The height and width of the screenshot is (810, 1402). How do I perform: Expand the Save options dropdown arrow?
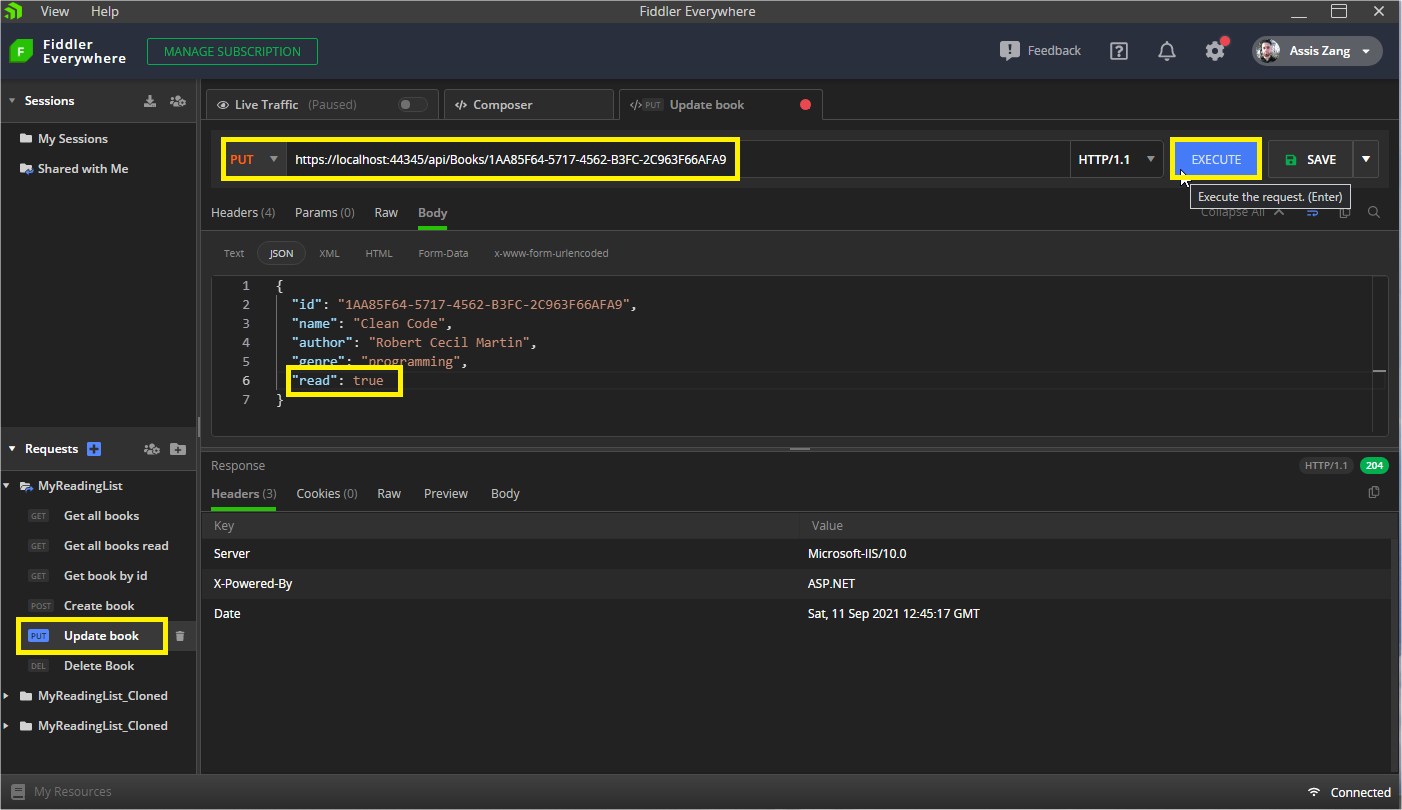1366,160
